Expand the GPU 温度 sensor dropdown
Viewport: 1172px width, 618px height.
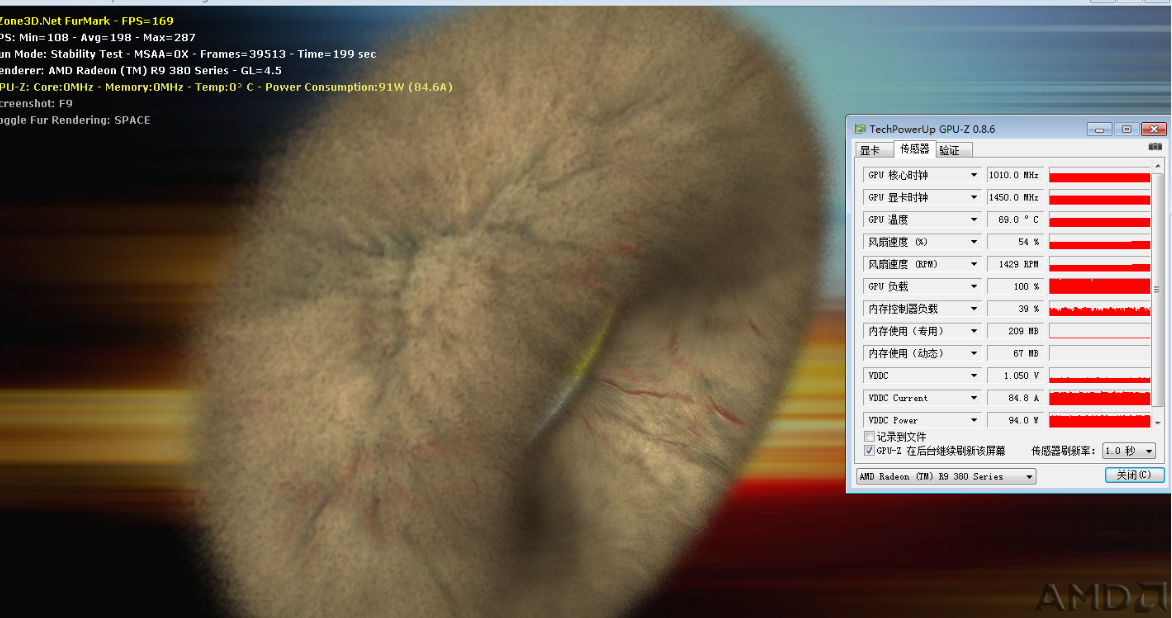(x=973, y=220)
